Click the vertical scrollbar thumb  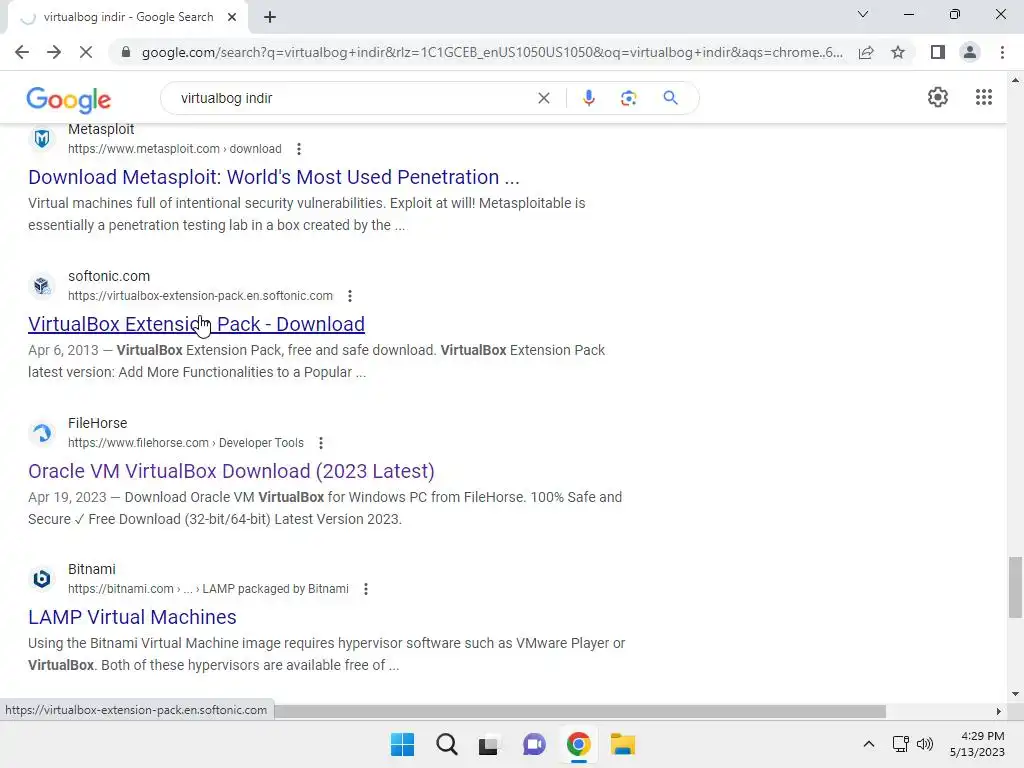coord(1015,586)
